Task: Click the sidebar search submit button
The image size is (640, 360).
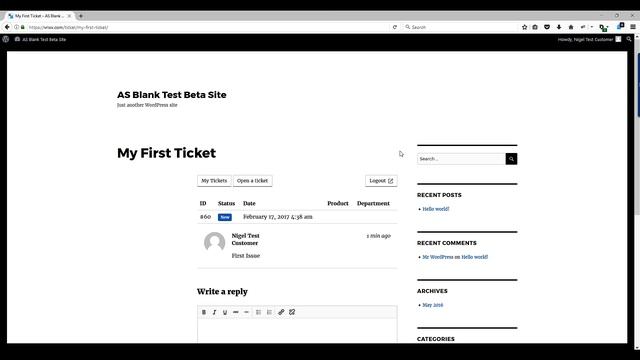Action: pos(511,159)
